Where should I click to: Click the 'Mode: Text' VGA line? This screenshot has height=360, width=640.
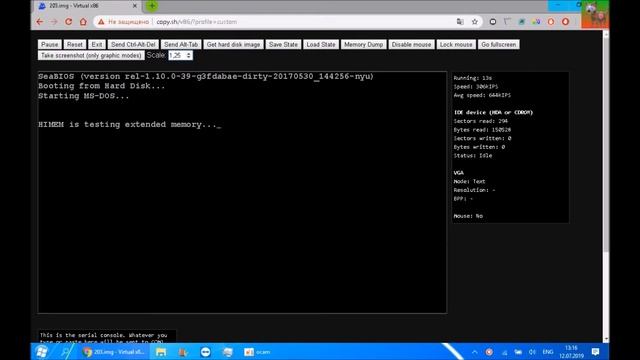point(469,181)
